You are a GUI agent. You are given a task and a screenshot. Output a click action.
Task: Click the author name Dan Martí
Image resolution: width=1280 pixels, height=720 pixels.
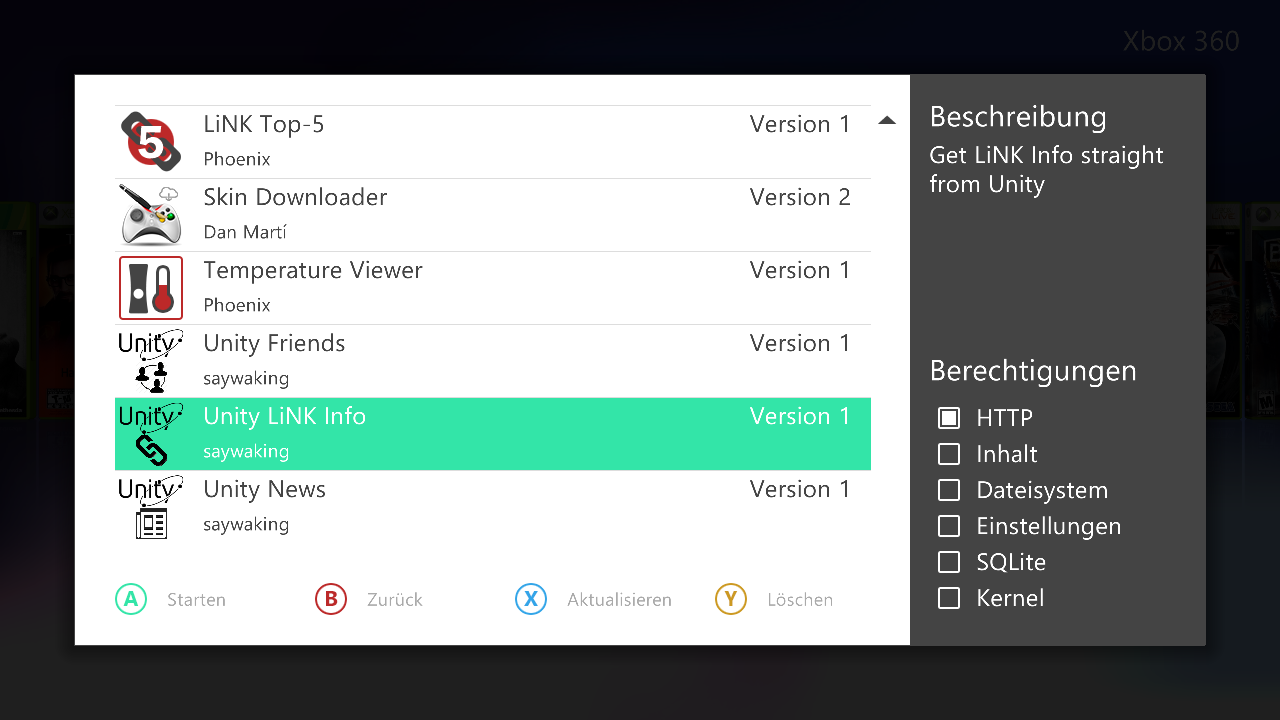coord(245,232)
